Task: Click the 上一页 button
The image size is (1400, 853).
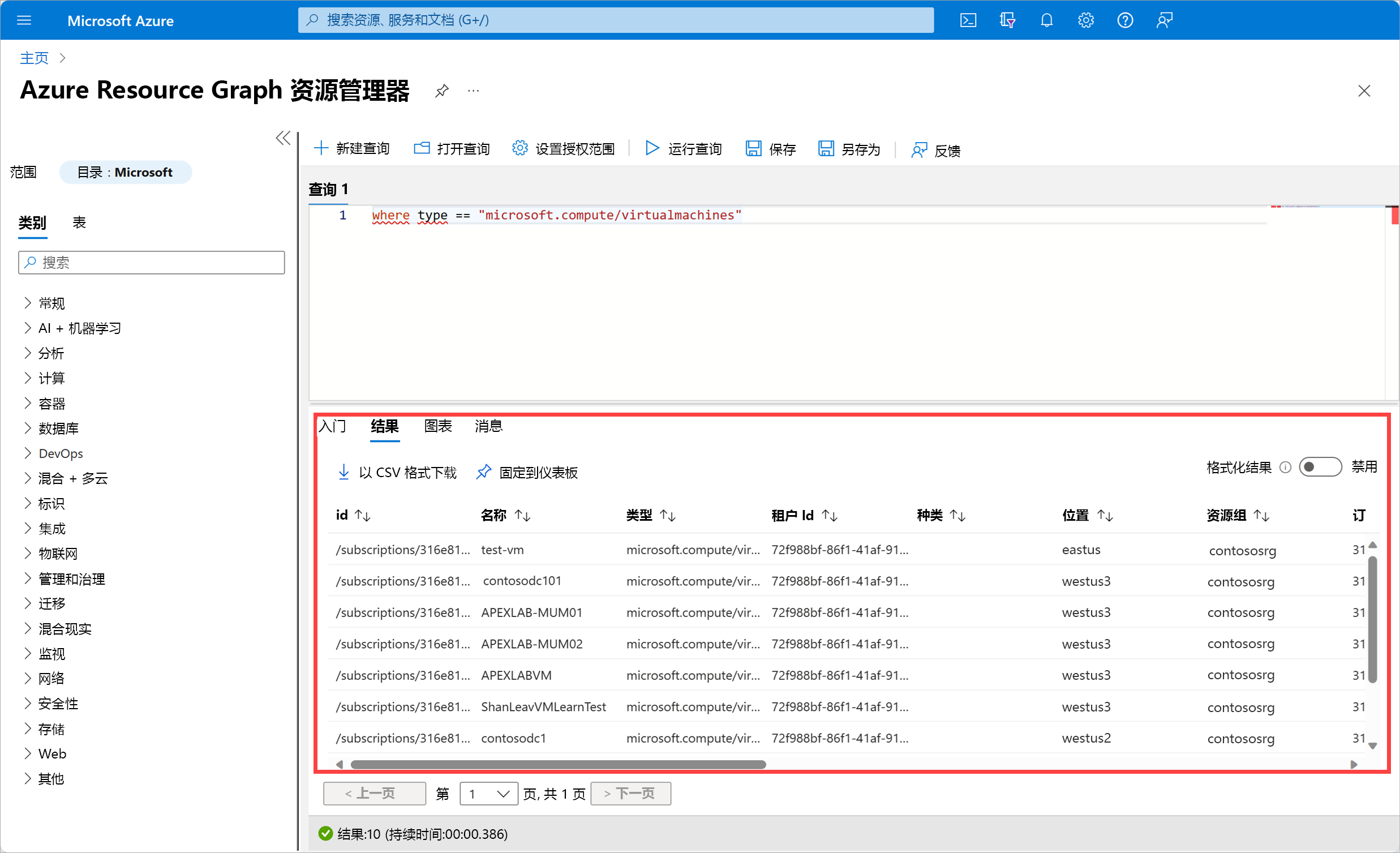Action: (375, 794)
